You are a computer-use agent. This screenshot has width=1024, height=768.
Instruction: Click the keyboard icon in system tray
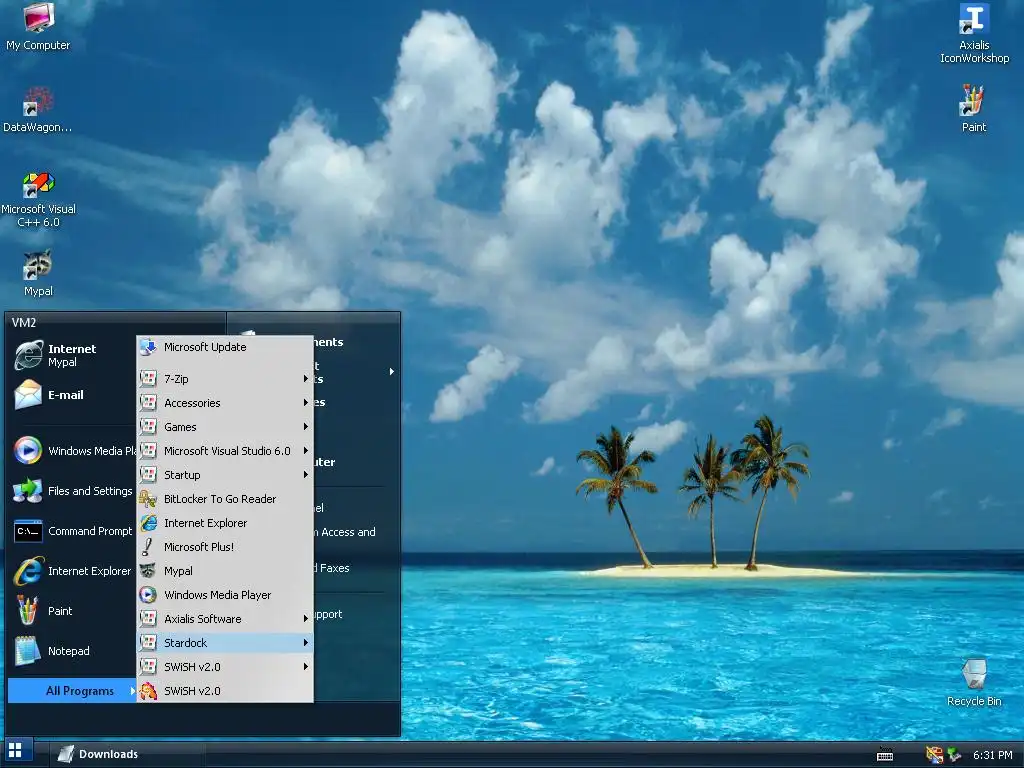pyautogui.click(x=885, y=755)
